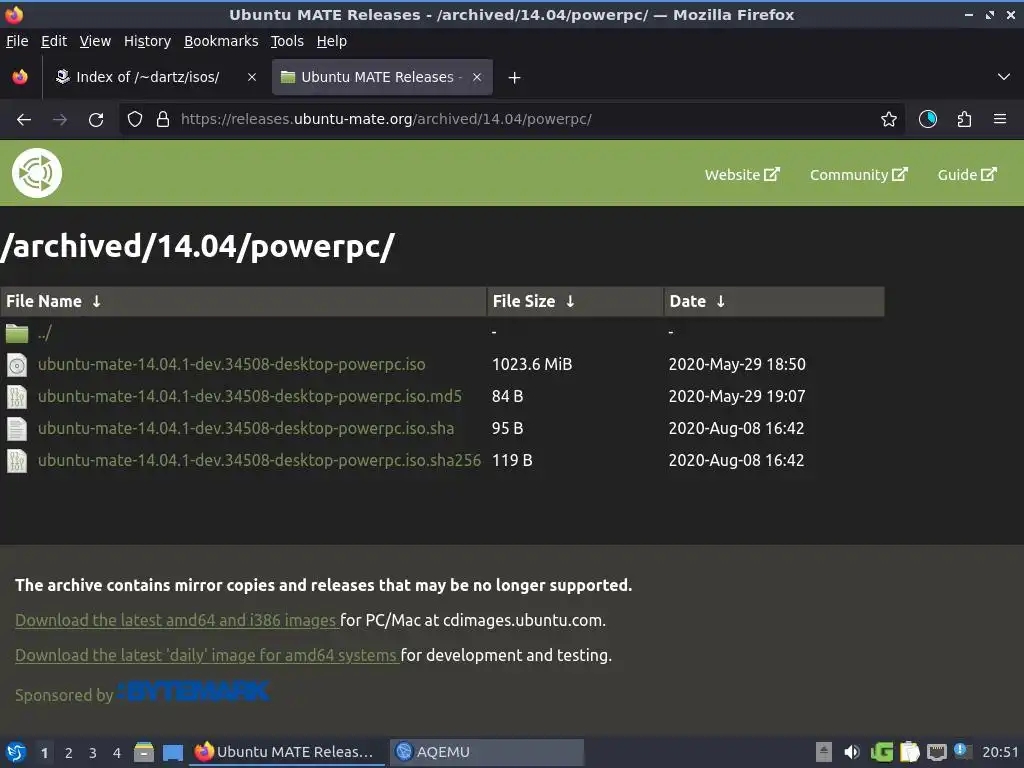Close the Index of /~dartz/isos/ tab
The width and height of the screenshot is (1024, 768).
(251, 77)
